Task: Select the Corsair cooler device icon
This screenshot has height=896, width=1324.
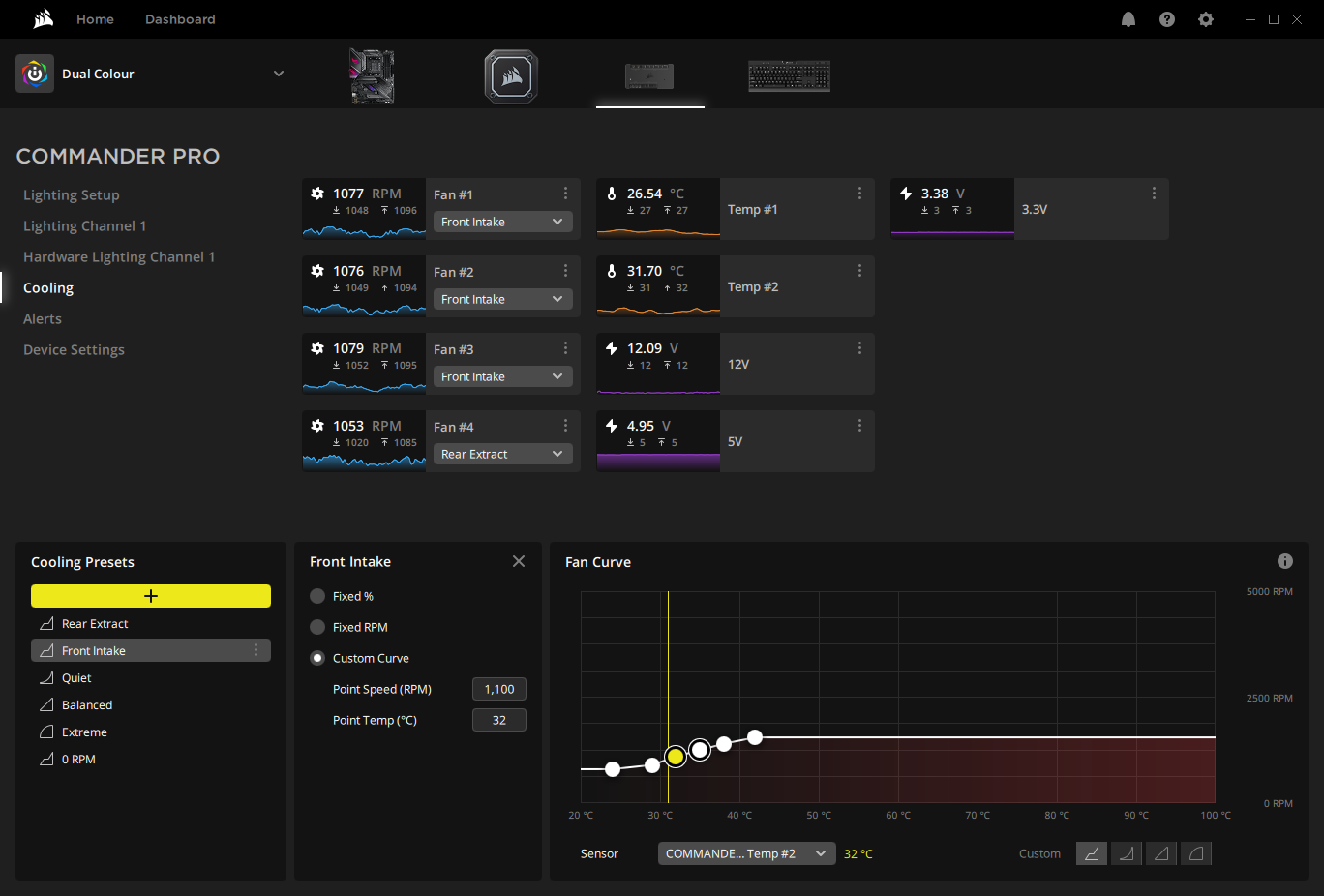Action: [x=511, y=76]
